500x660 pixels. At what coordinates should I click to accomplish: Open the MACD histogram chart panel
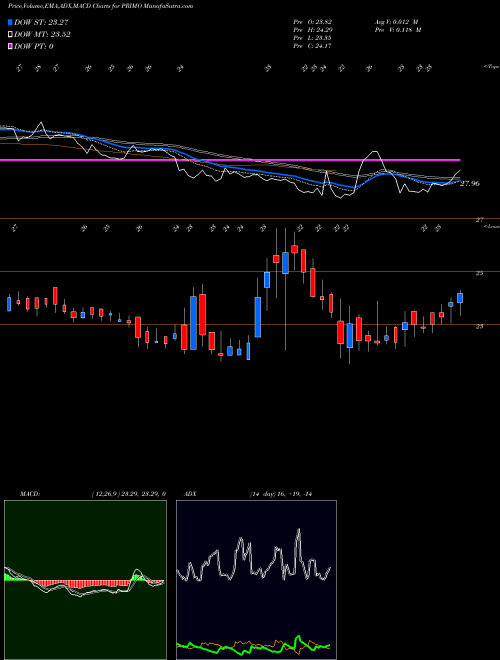tap(85, 580)
